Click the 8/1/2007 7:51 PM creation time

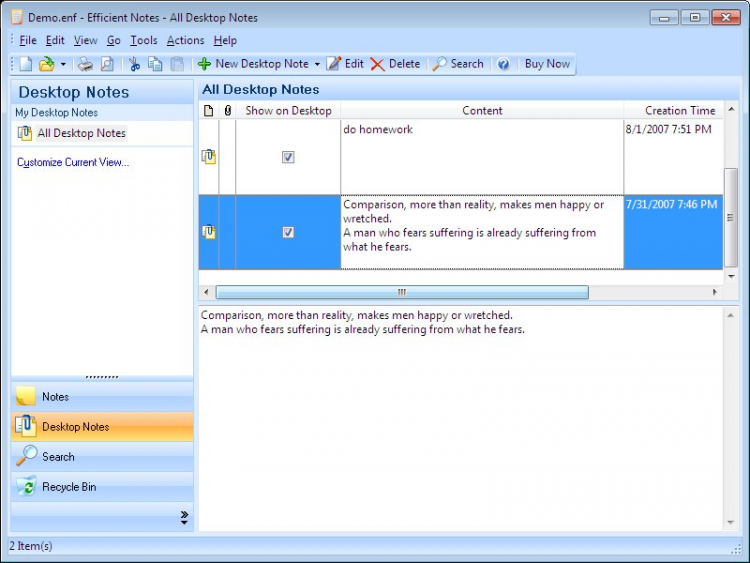[669, 129]
